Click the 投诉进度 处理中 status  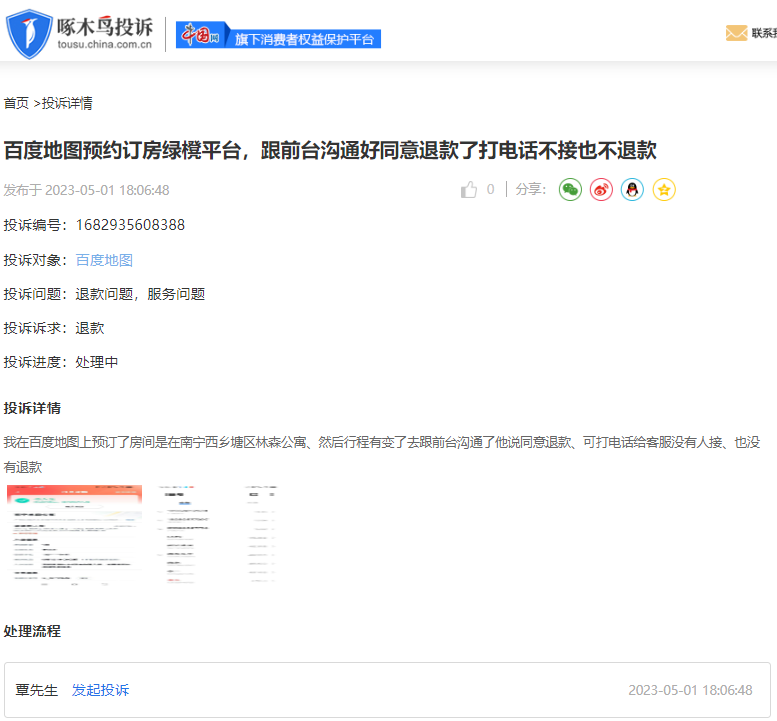61,362
